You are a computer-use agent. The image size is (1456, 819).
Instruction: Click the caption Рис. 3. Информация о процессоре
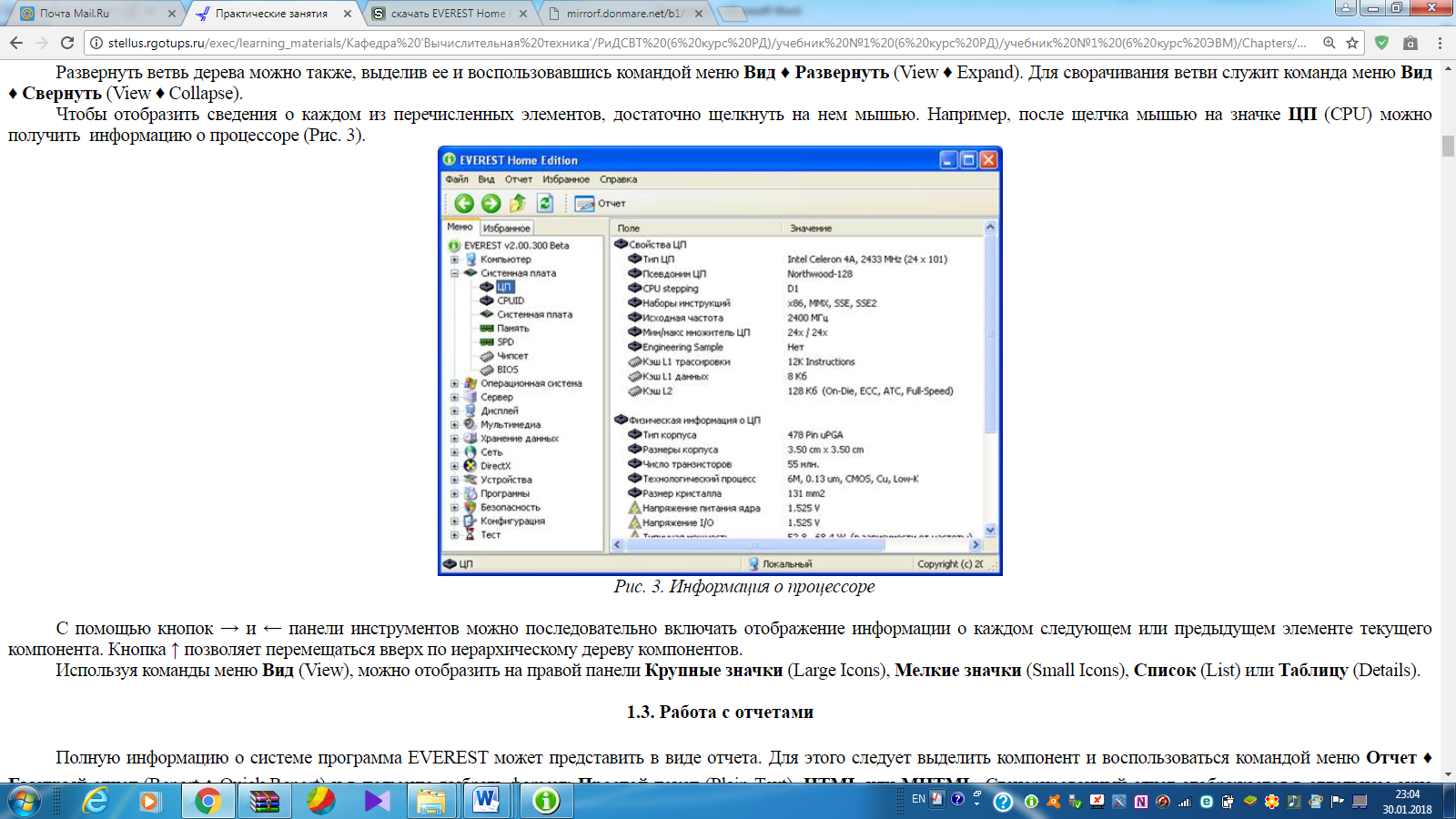point(744,587)
